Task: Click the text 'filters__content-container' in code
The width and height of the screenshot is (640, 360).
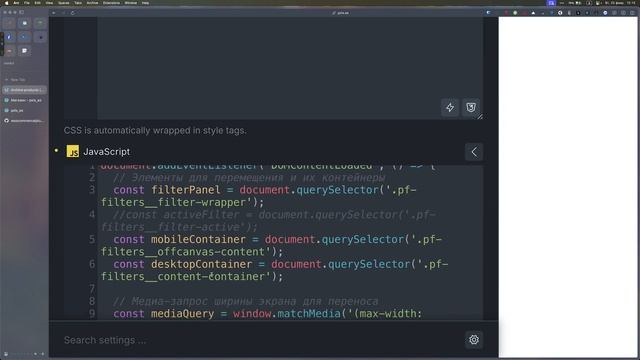Action: point(183,277)
